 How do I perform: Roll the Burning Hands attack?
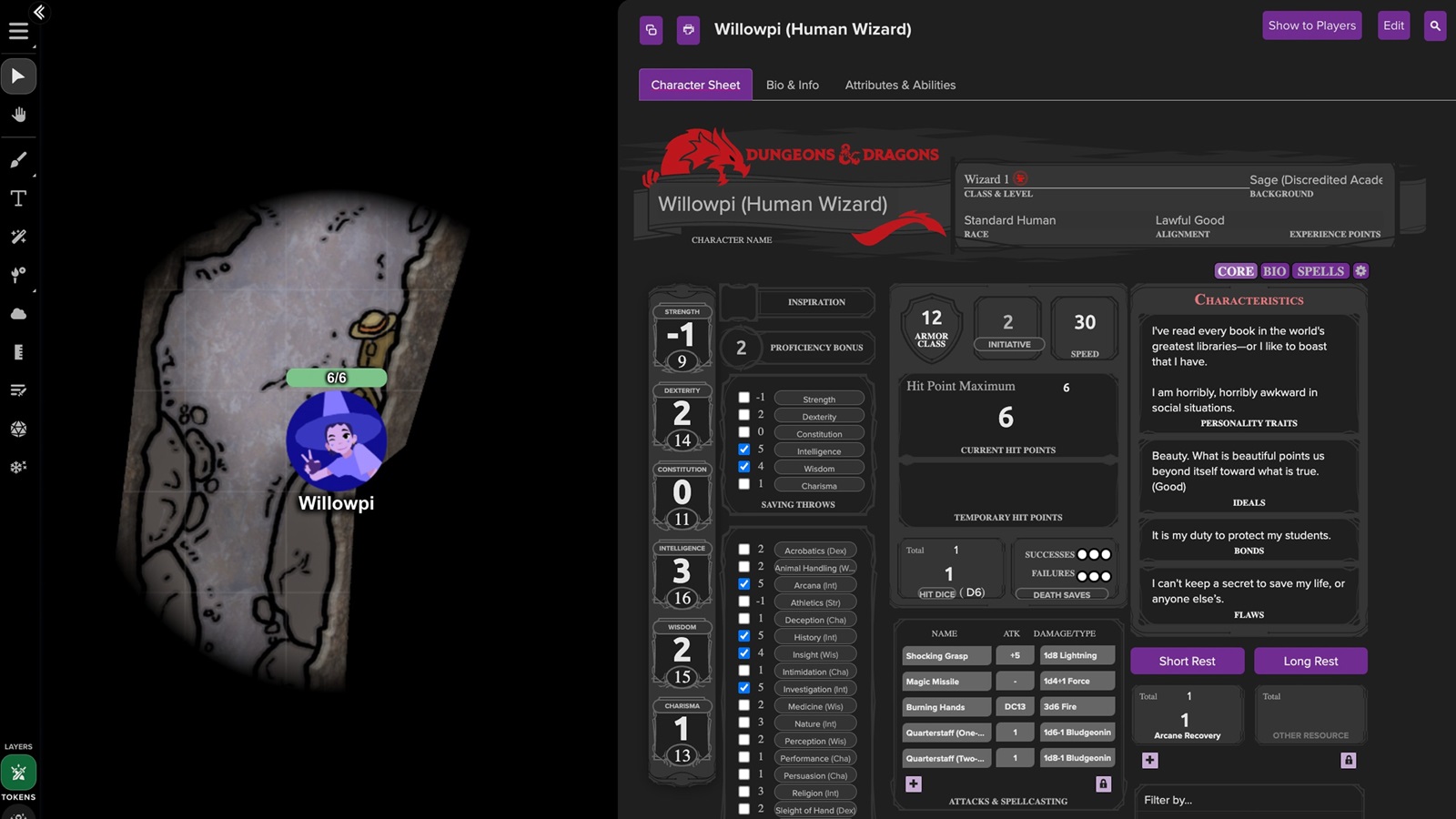pos(946,707)
